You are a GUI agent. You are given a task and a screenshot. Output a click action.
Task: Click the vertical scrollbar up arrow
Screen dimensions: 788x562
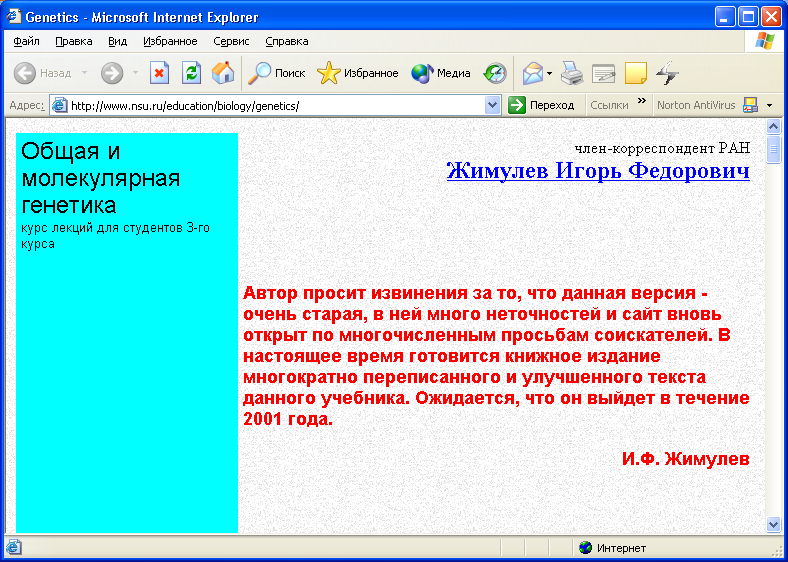click(x=773, y=126)
